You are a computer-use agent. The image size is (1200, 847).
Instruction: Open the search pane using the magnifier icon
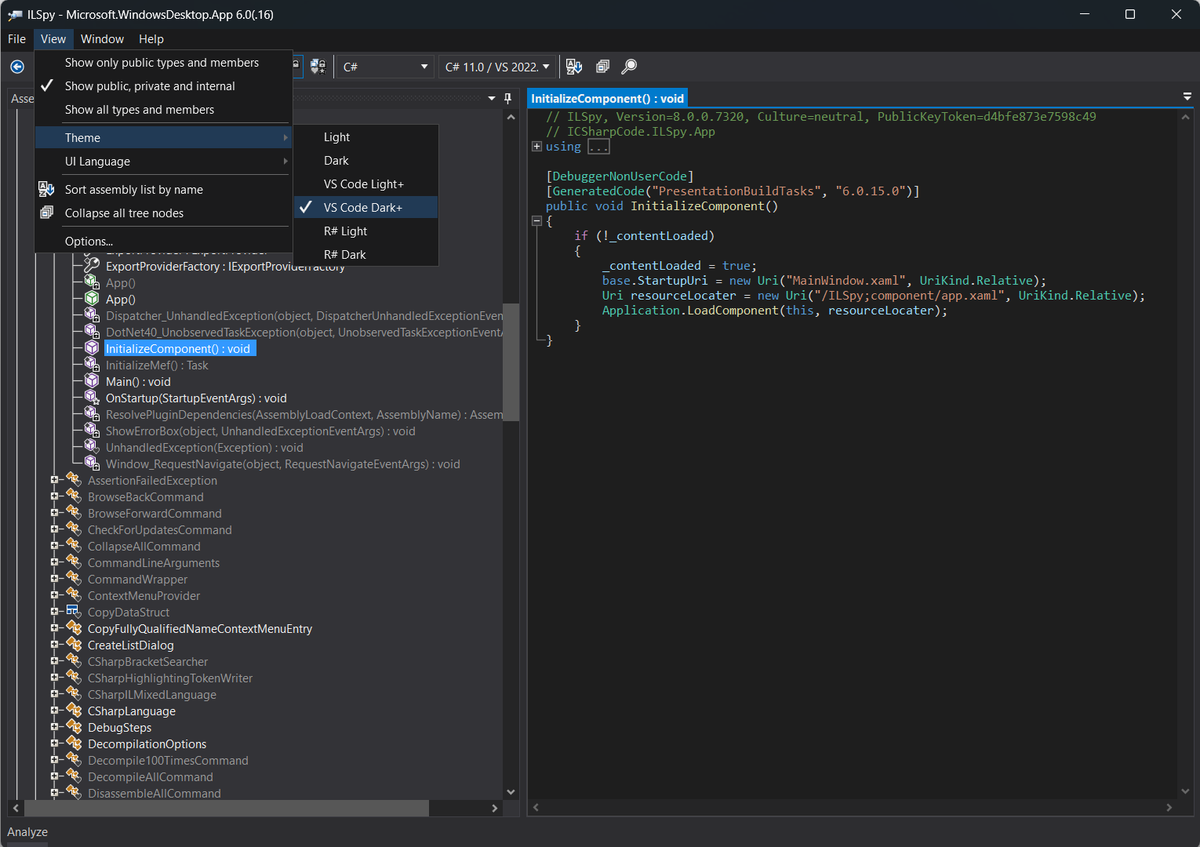(x=628, y=66)
